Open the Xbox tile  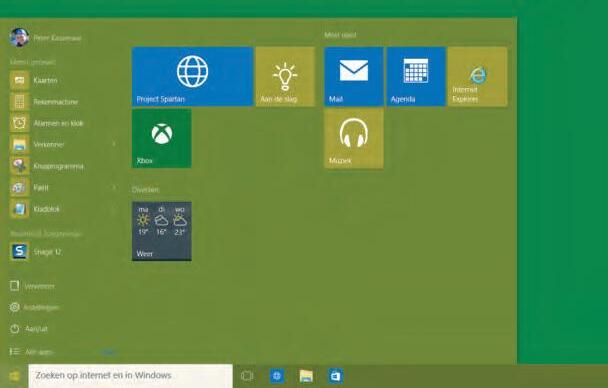click(x=162, y=138)
